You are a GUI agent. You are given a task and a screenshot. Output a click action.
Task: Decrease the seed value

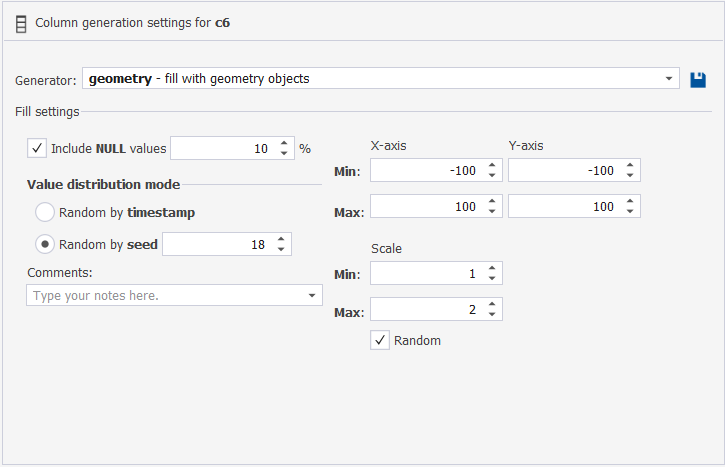tap(280, 249)
